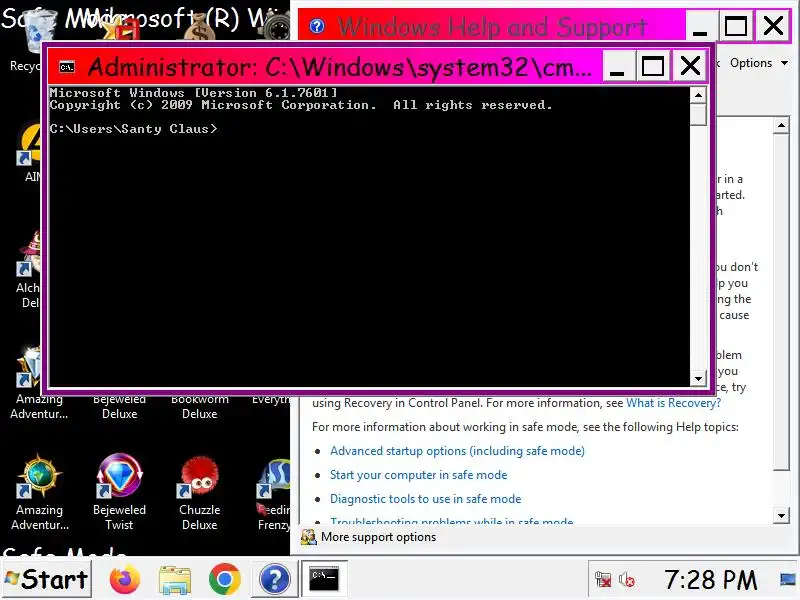Screen dimensions: 800x600
Task: Click the taskbar clock showing 7:28 PM
Action: pos(710,580)
